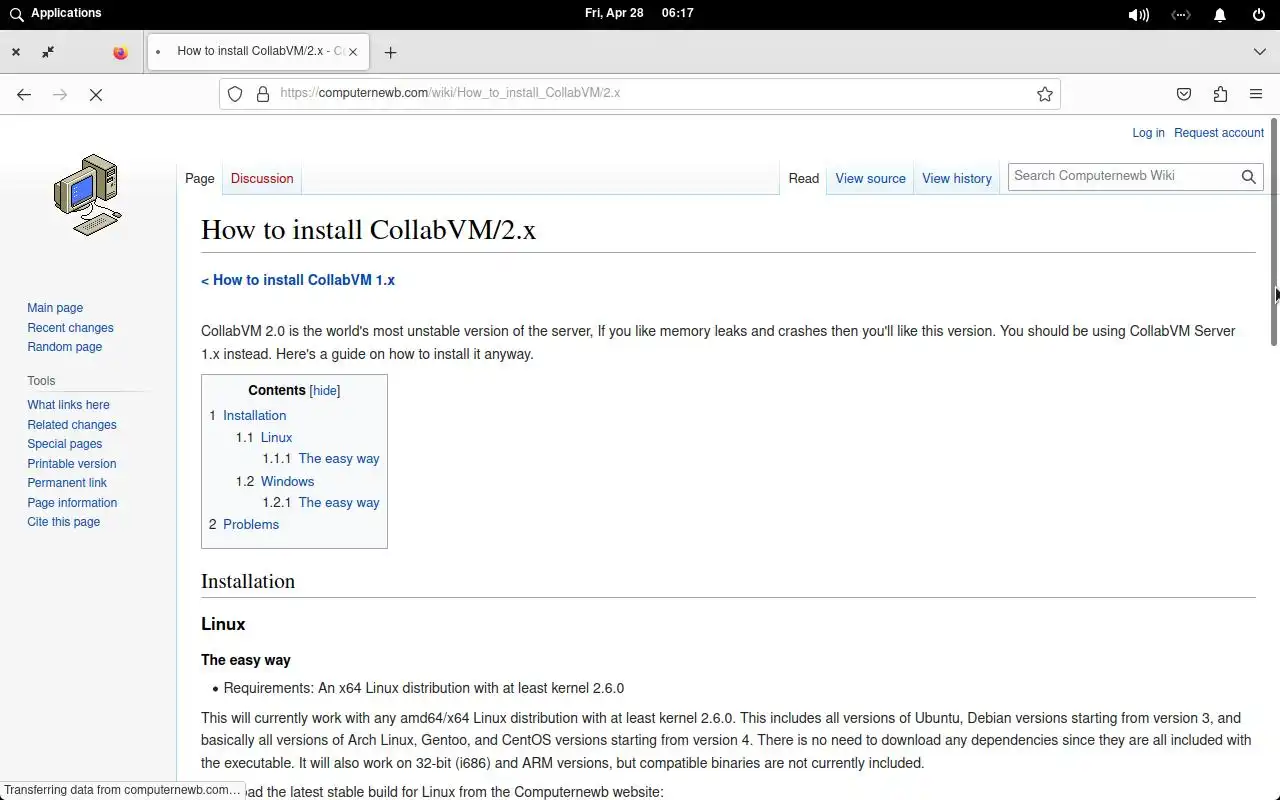Image resolution: width=1280 pixels, height=800 pixels.
Task: Click the Log in link
Action: [x=1148, y=133]
